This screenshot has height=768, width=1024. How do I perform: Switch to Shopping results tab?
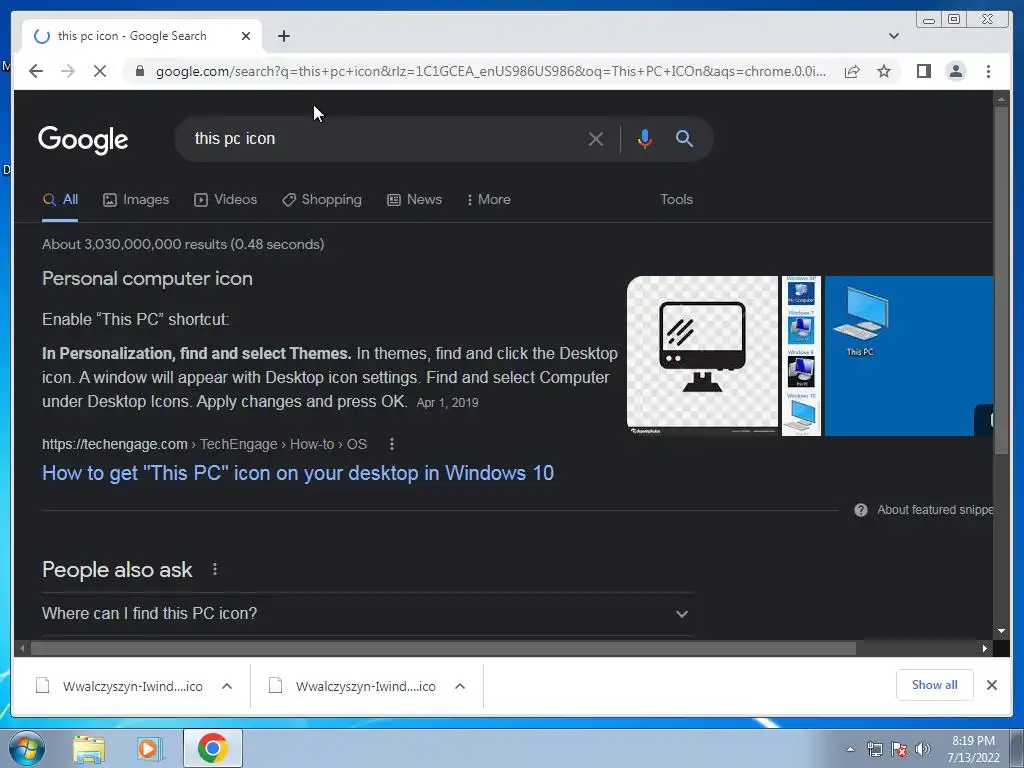coord(322,200)
